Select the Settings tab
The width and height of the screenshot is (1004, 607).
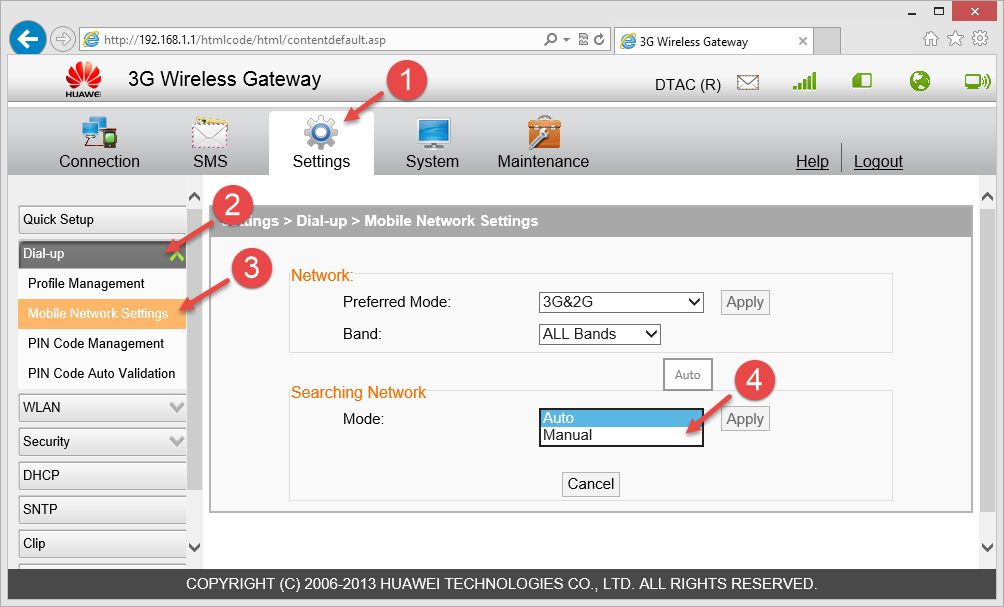[x=321, y=143]
